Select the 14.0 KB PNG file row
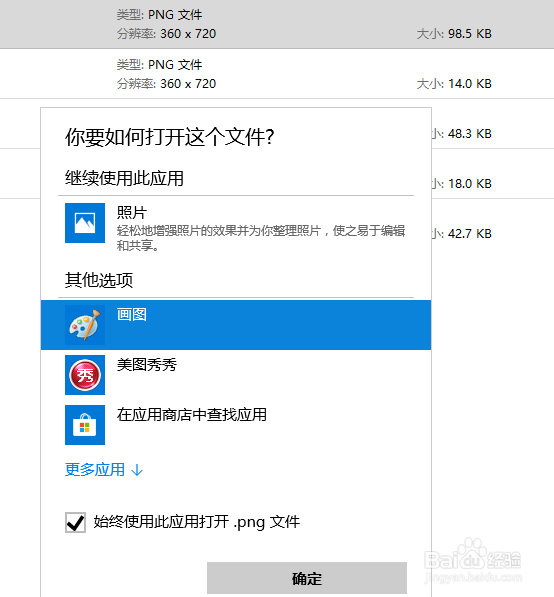Viewport: 554px width, 597px height. click(277, 74)
